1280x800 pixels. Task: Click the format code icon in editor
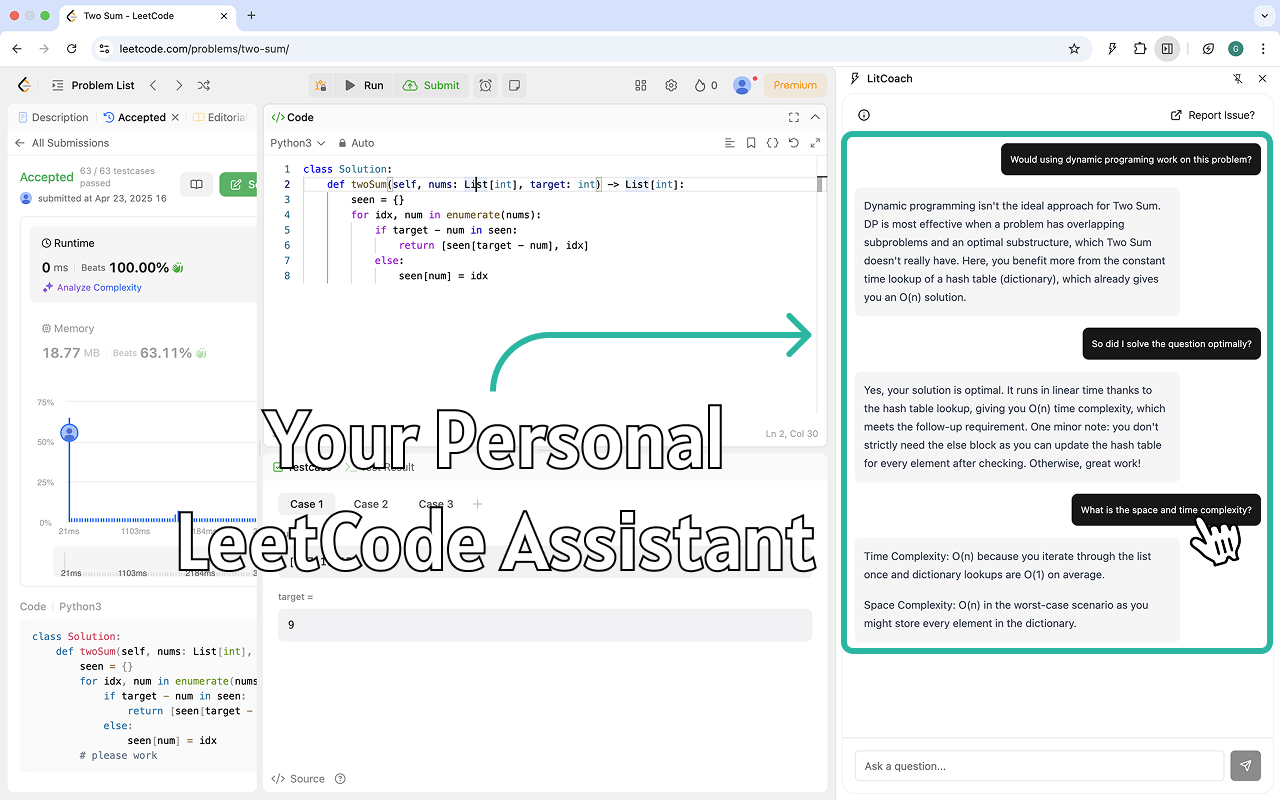tap(730, 143)
